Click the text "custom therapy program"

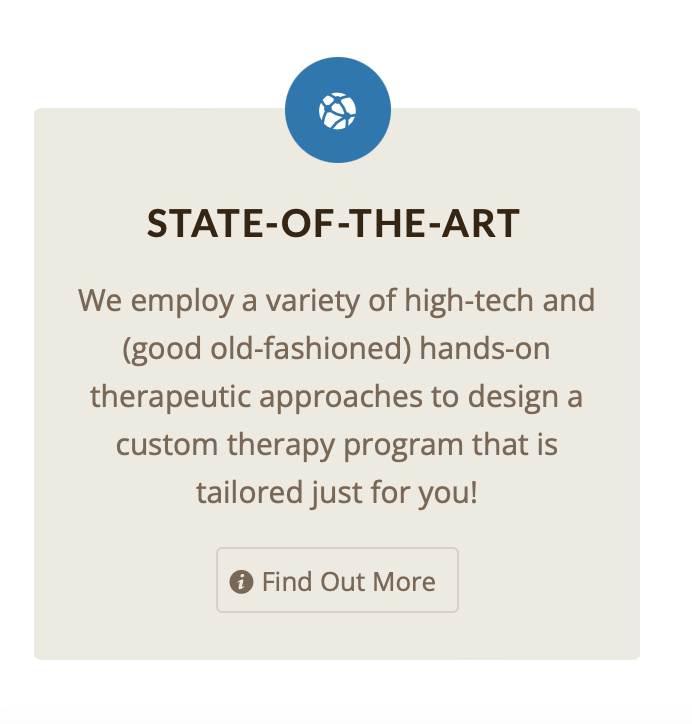point(289,446)
